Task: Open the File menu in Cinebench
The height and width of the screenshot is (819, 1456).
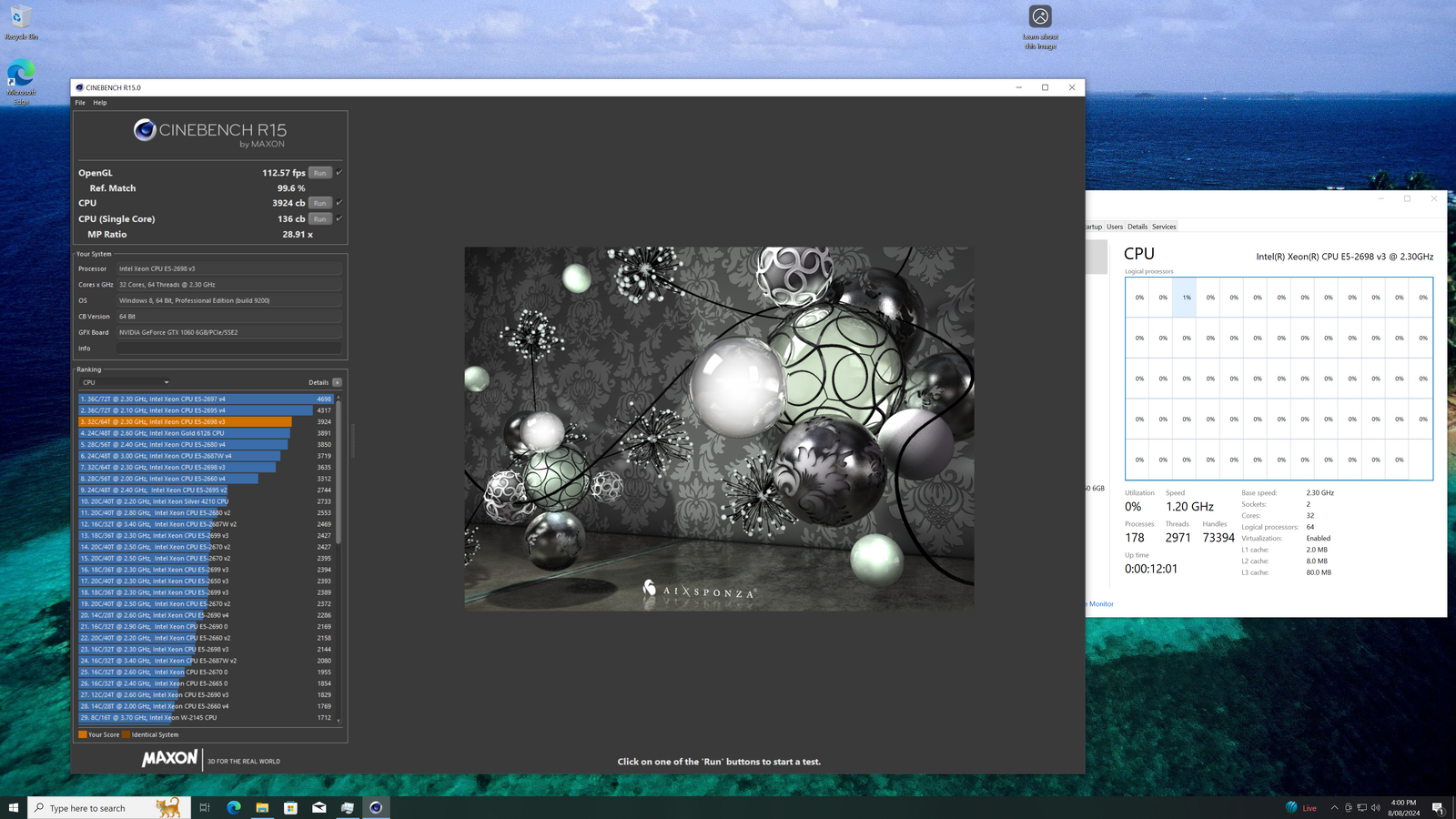Action: pyautogui.click(x=80, y=103)
